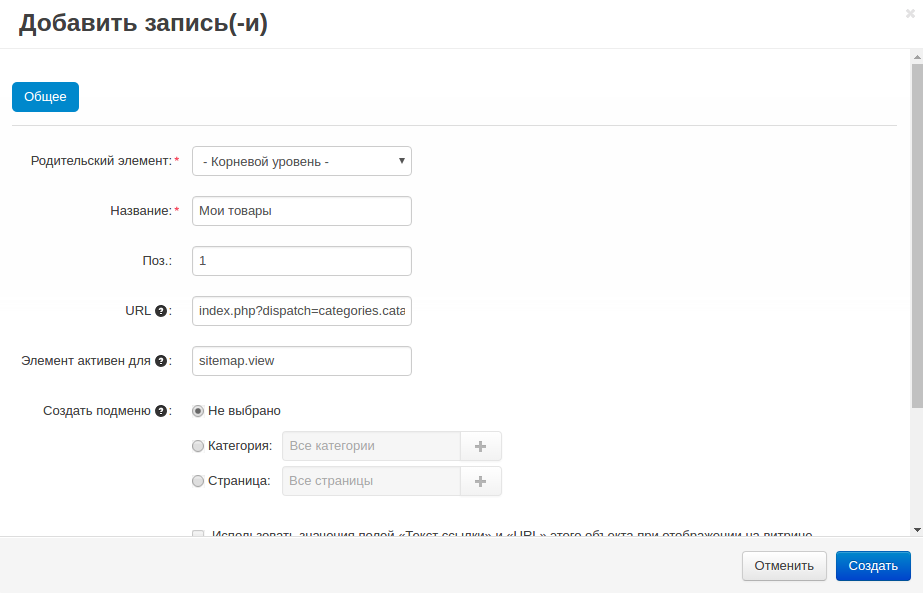
Task: Click help icon next to 'Создать подменю'
Action: [x=160, y=411]
